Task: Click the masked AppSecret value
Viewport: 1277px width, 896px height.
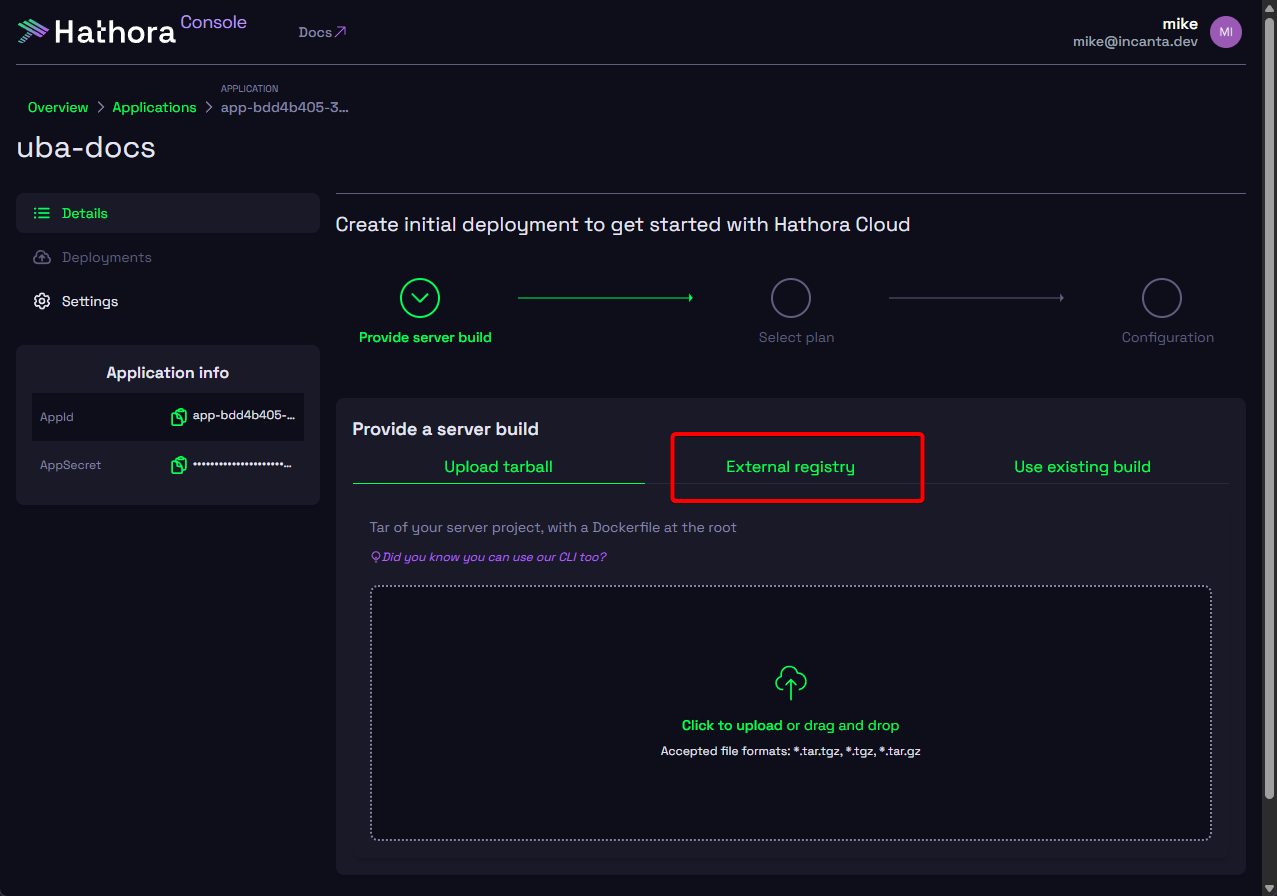Action: click(x=244, y=465)
